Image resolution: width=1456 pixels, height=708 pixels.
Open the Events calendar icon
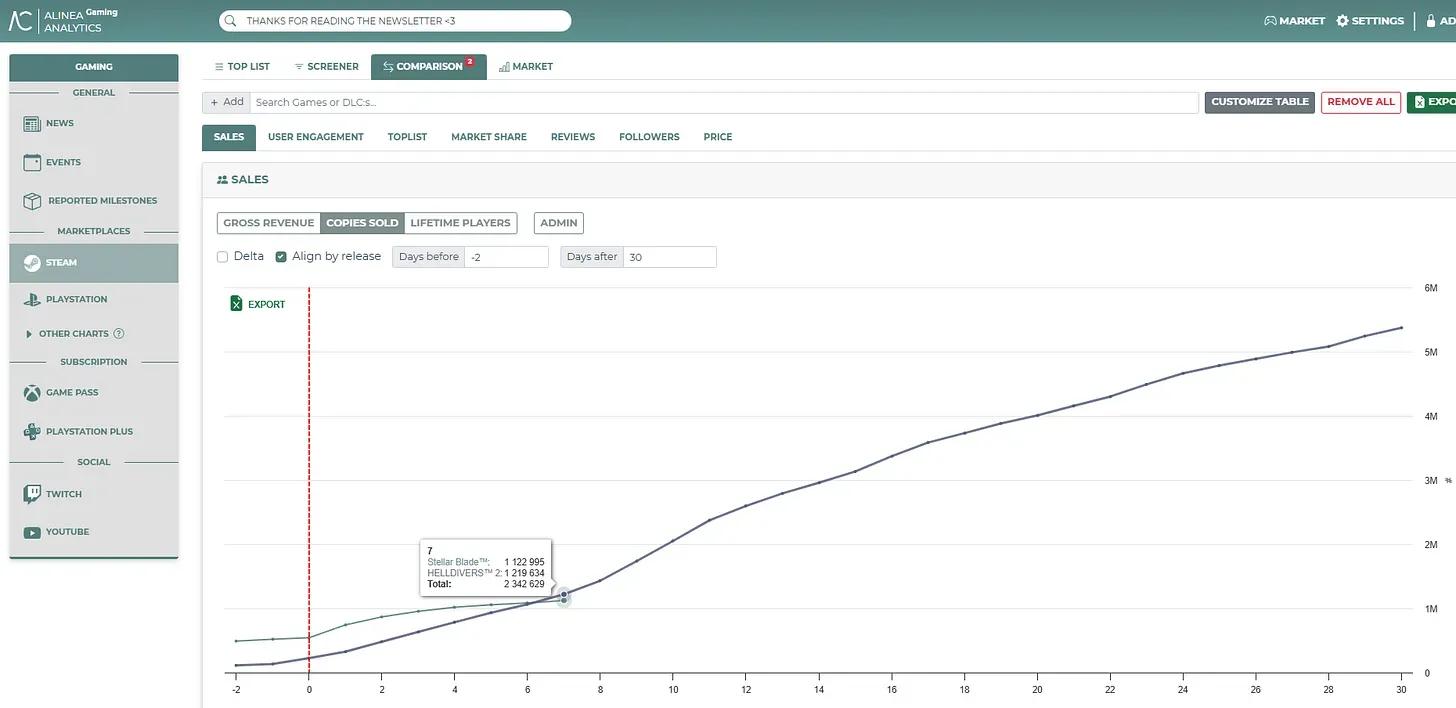coord(32,162)
